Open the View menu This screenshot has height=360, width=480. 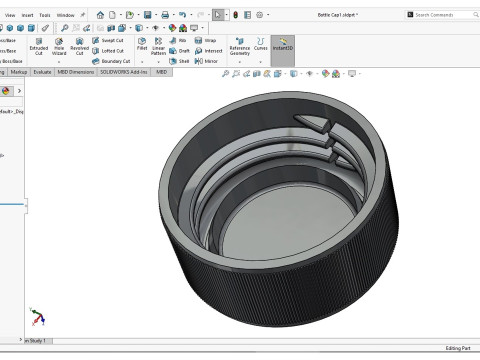click(10, 15)
